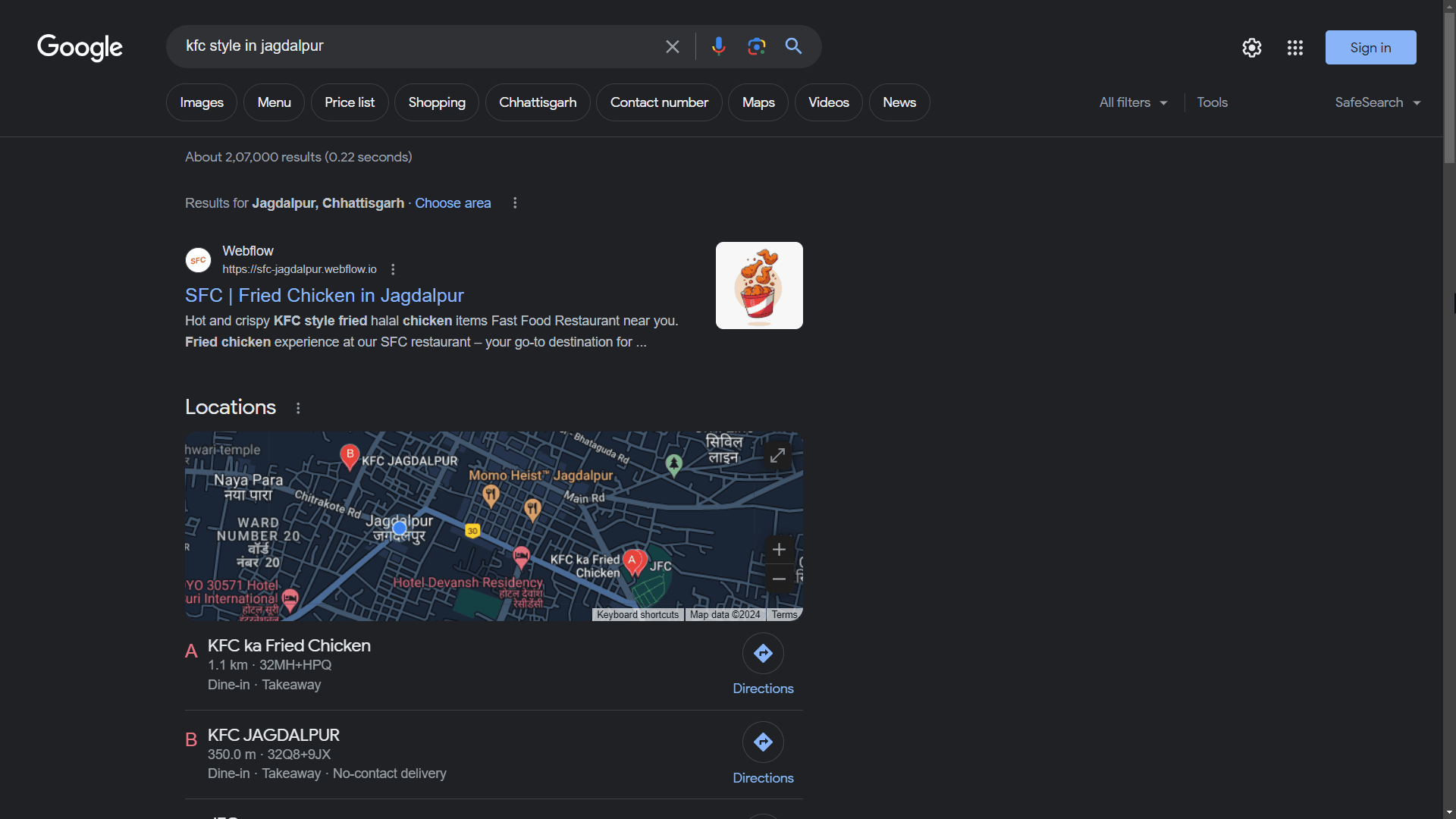Open SFC Fried Chicken in Jagdalpur link
1456x819 pixels.
tap(324, 295)
